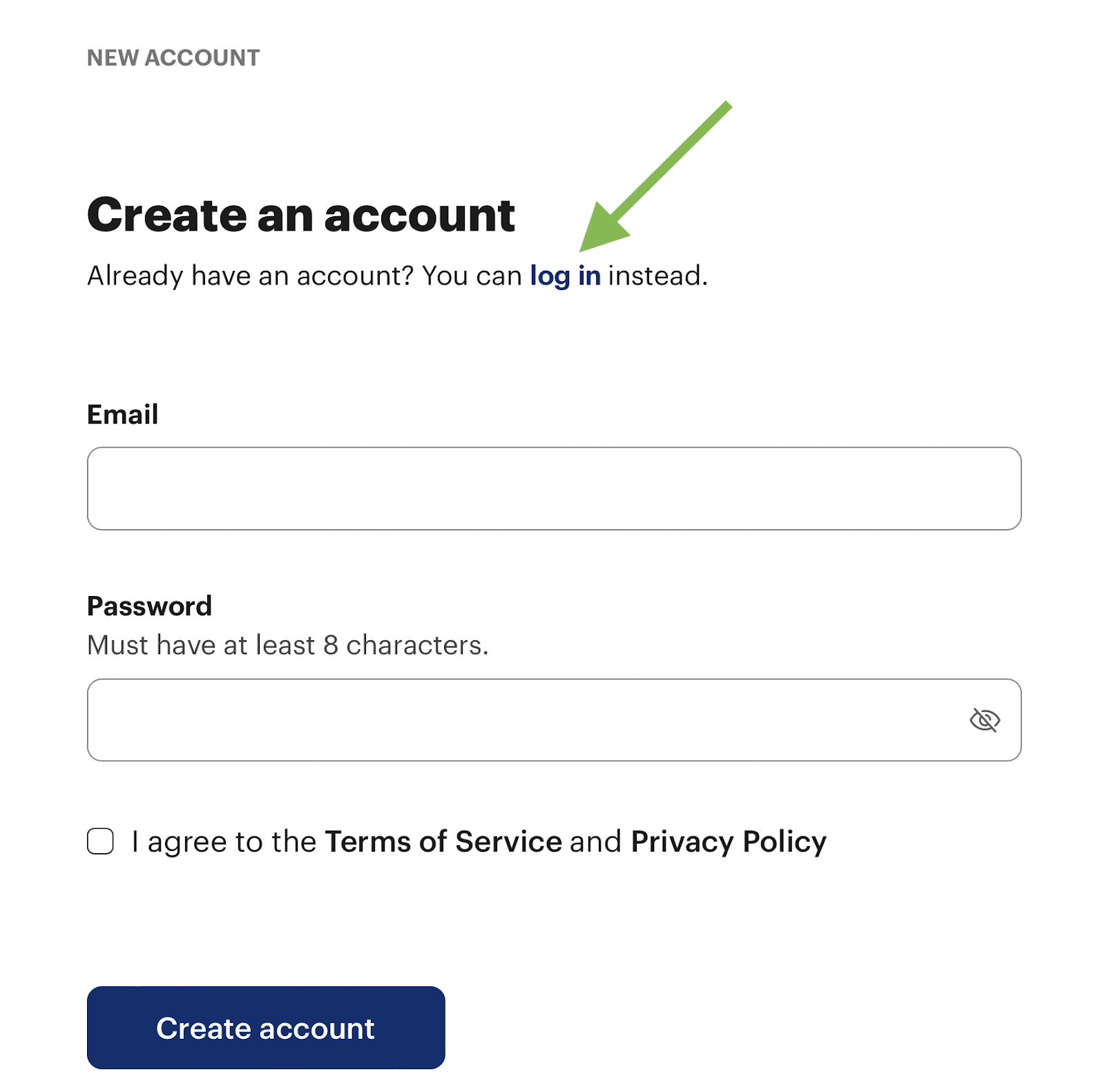1105x1092 pixels.
Task: Click the NEW ACCOUNT header label
Action: pos(173,58)
